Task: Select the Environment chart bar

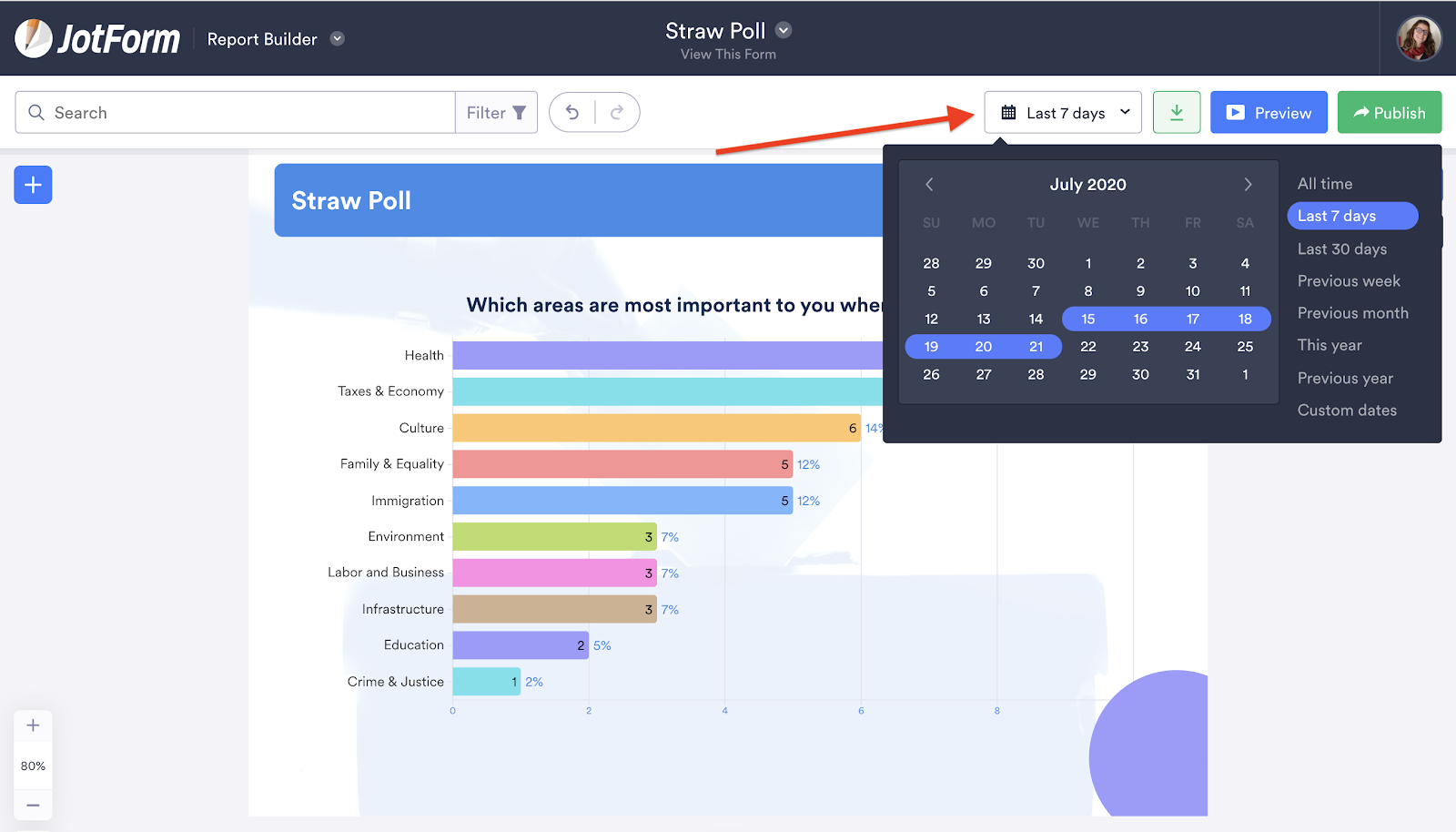Action: [x=555, y=537]
